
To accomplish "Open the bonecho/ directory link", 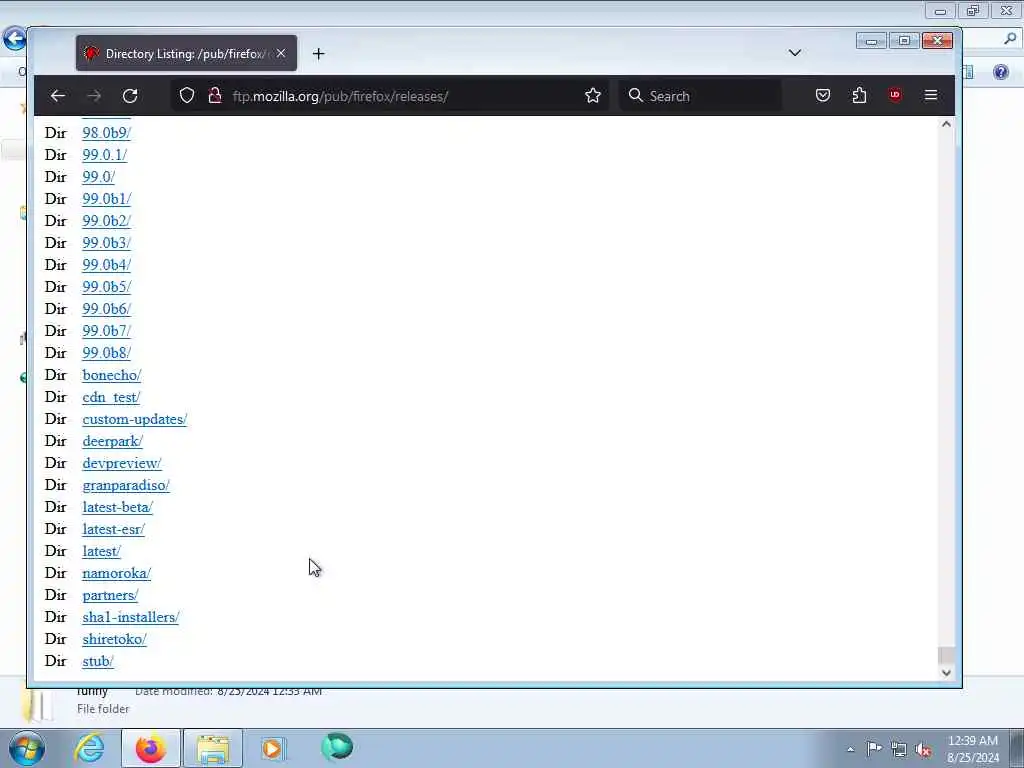I will coord(112,375).
